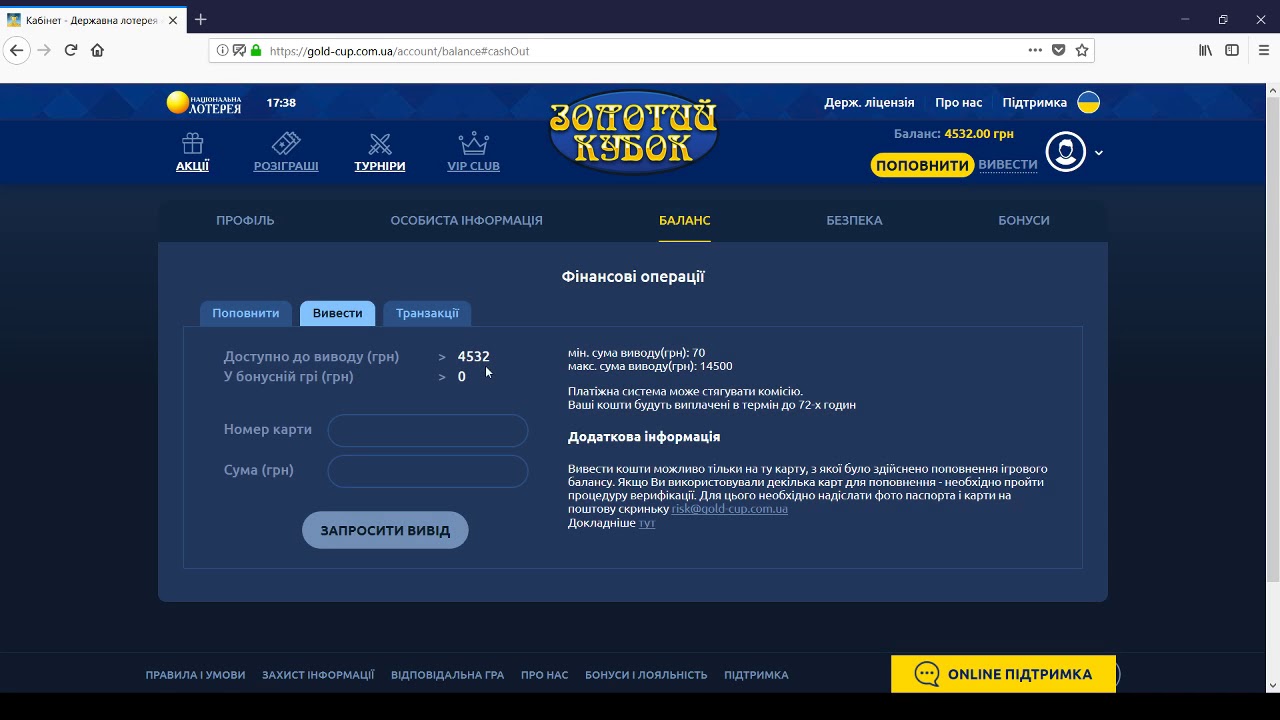
Task: Open the Транзакції sub-tab
Action: point(427,313)
